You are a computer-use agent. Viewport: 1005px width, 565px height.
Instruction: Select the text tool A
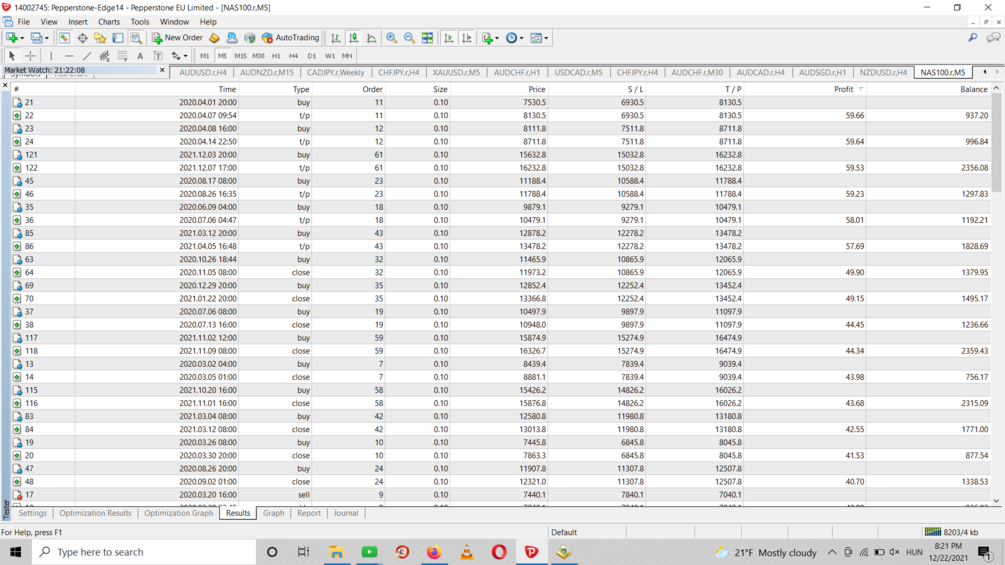[140, 56]
